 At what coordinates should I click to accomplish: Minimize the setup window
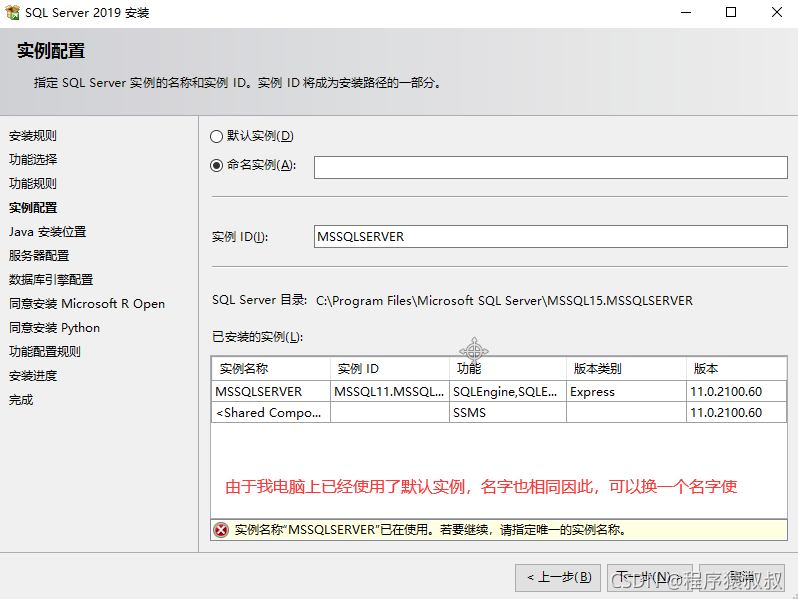coord(686,12)
